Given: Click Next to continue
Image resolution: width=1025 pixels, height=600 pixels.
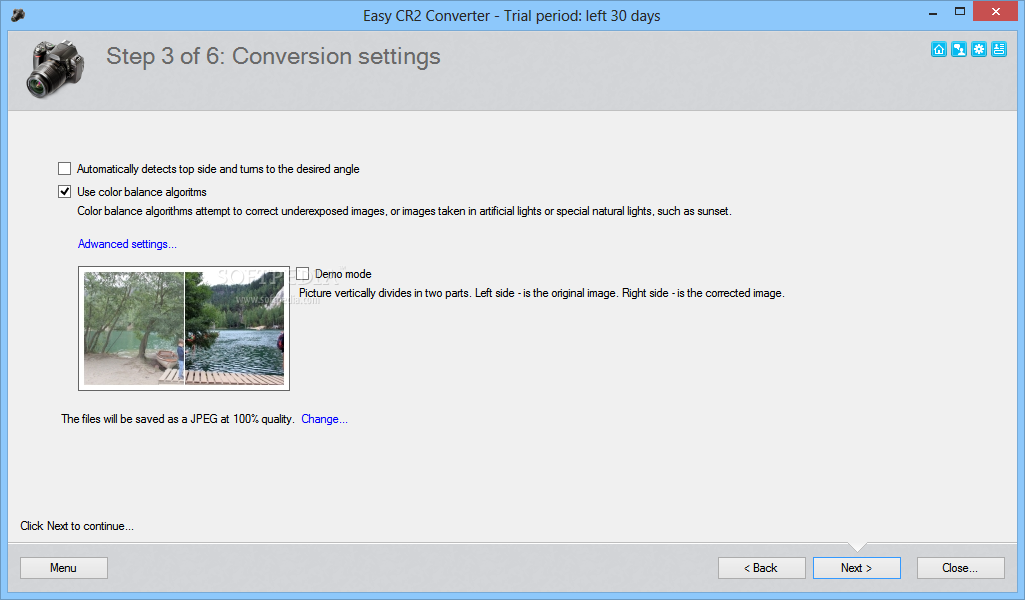Looking at the screenshot, I should 856,568.
